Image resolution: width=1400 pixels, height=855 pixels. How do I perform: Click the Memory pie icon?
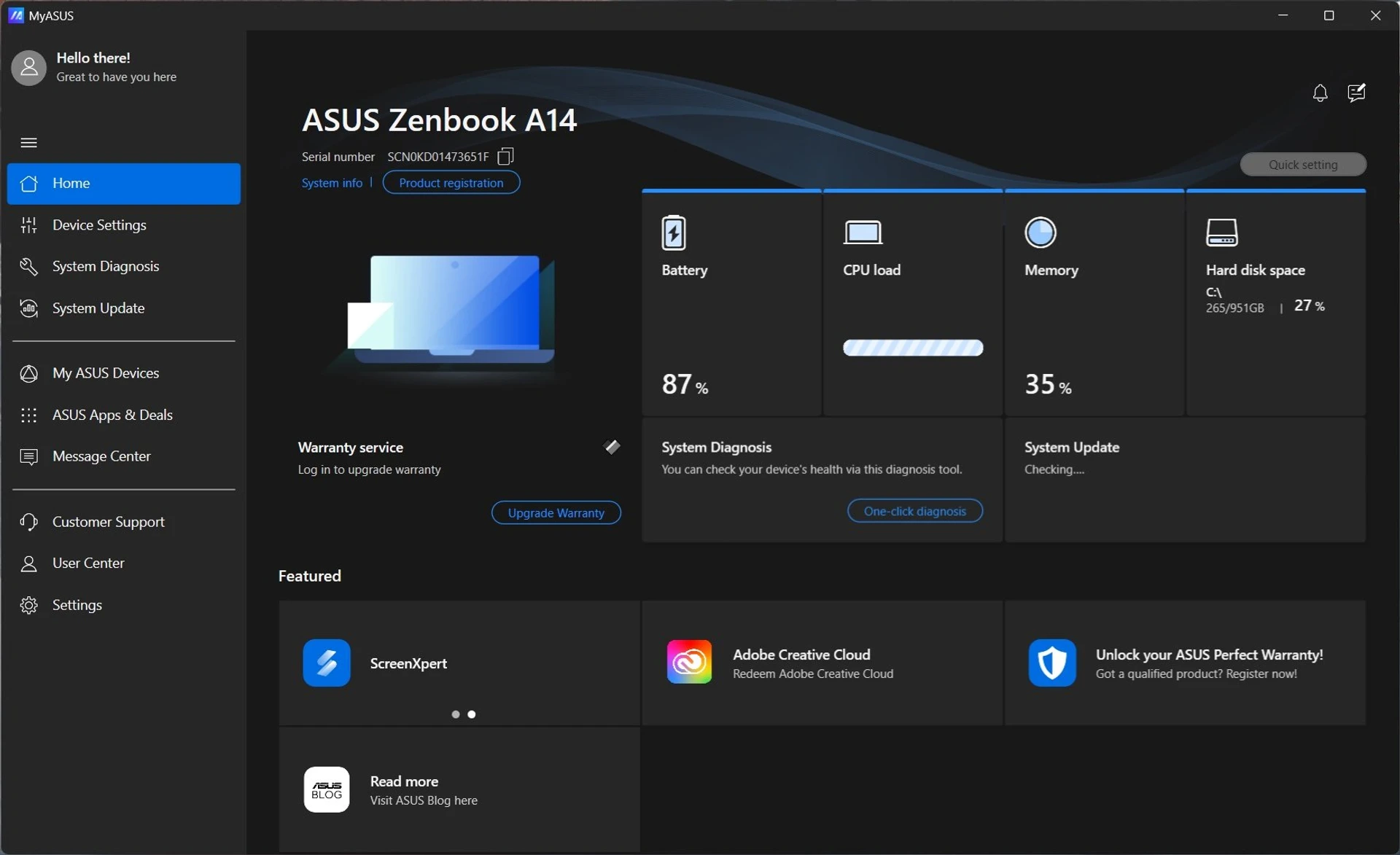click(x=1040, y=233)
